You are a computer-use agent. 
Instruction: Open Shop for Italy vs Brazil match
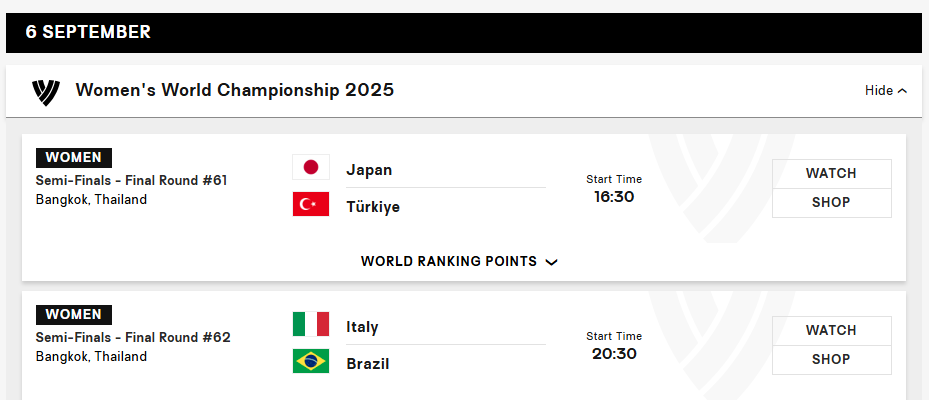pos(831,359)
